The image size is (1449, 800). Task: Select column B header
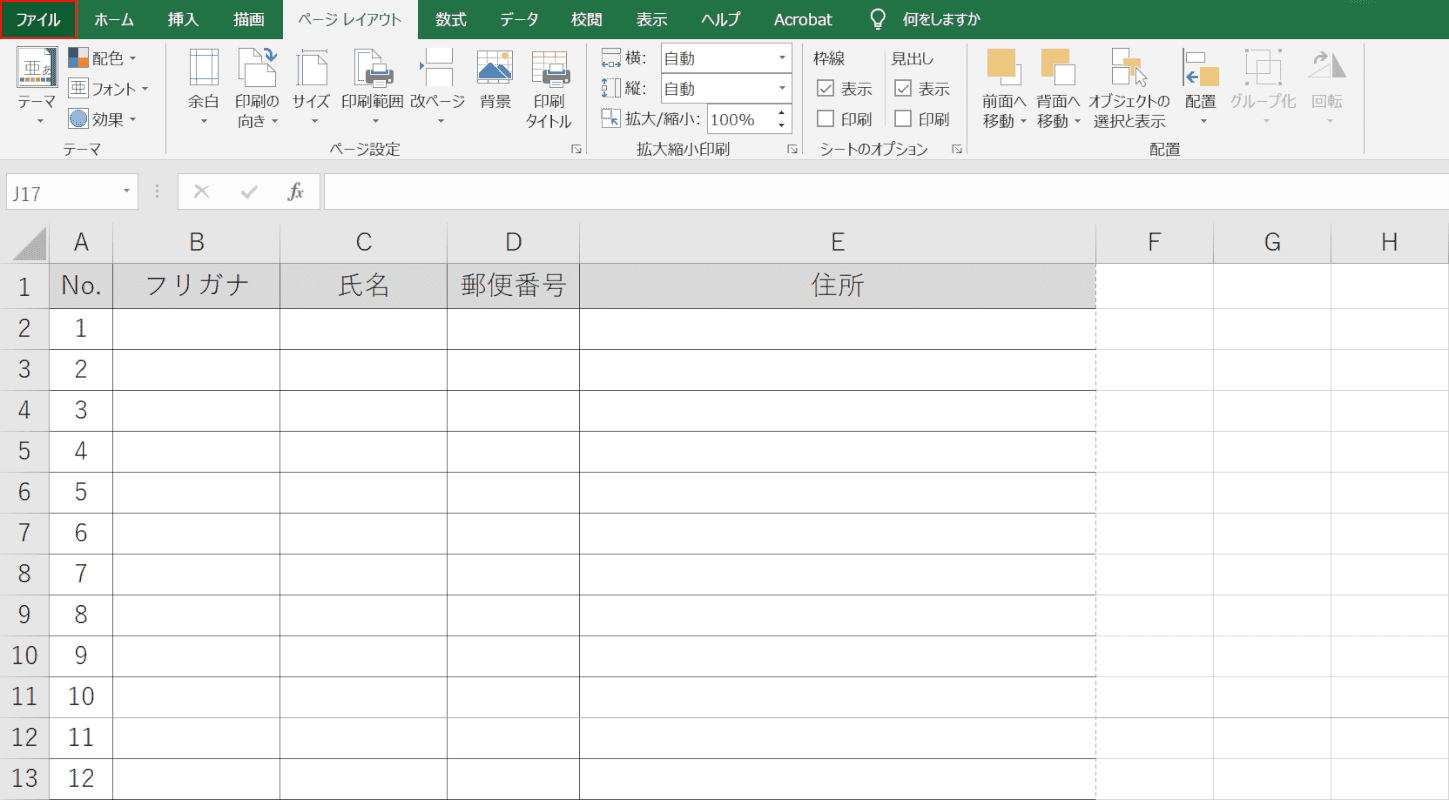pos(197,242)
